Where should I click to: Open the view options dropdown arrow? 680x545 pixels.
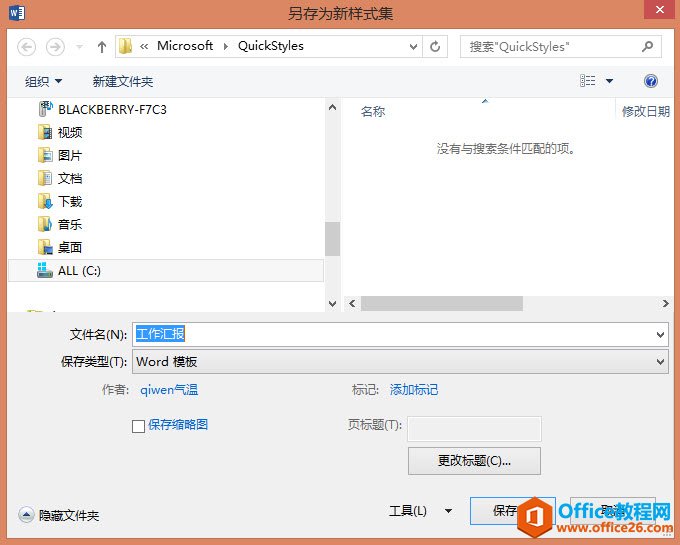tap(609, 81)
